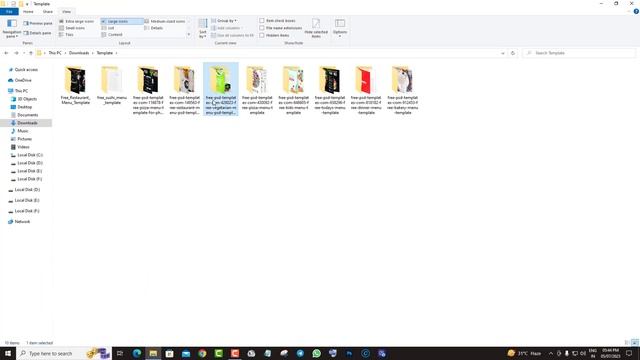Open the Options button in the ribbon
The width and height of the screenshot is (640, 360).
[340, 28]
